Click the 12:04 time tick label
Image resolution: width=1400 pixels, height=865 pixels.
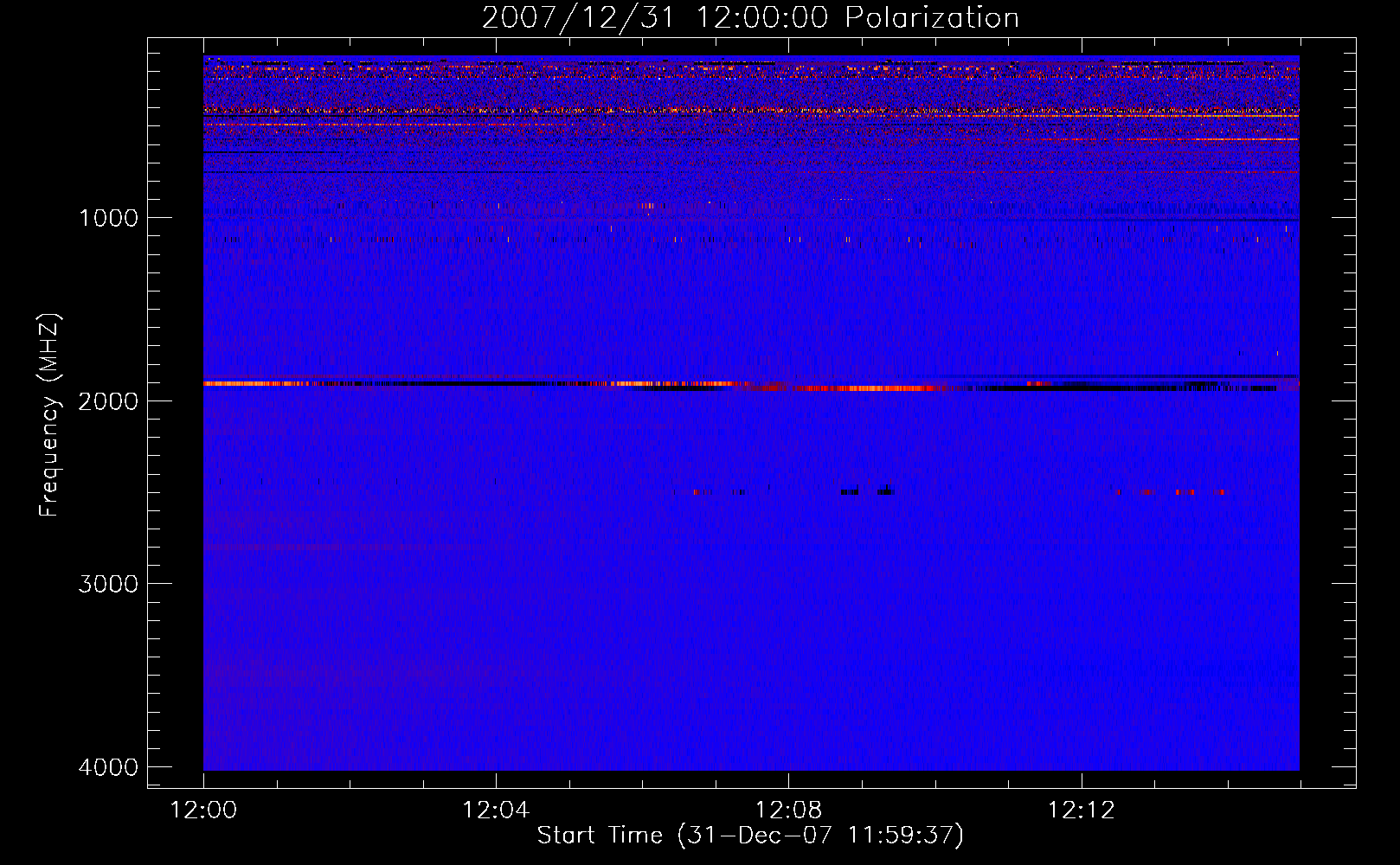[x=496, y=811]
